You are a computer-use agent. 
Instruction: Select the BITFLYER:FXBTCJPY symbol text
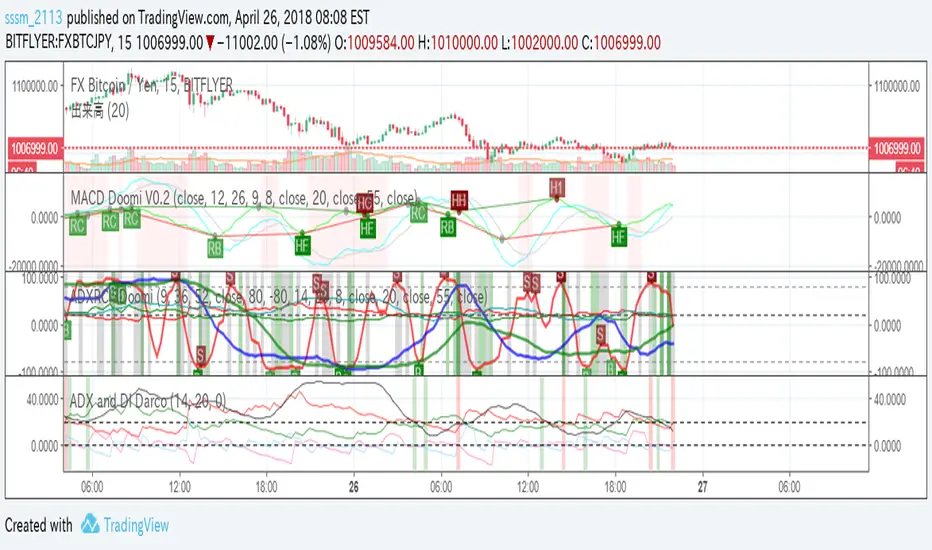pyautogui.click(x=58, y=42)
